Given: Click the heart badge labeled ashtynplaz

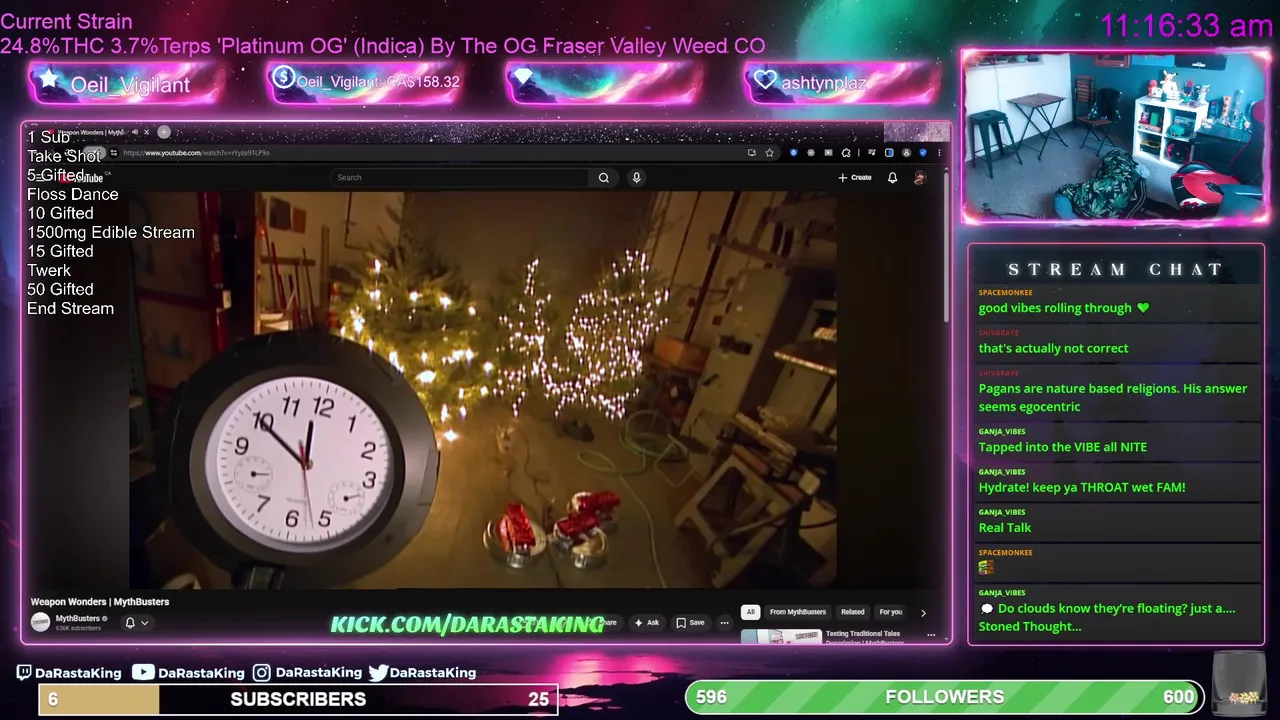Looking at the screenshot, I should coord(842,82).
